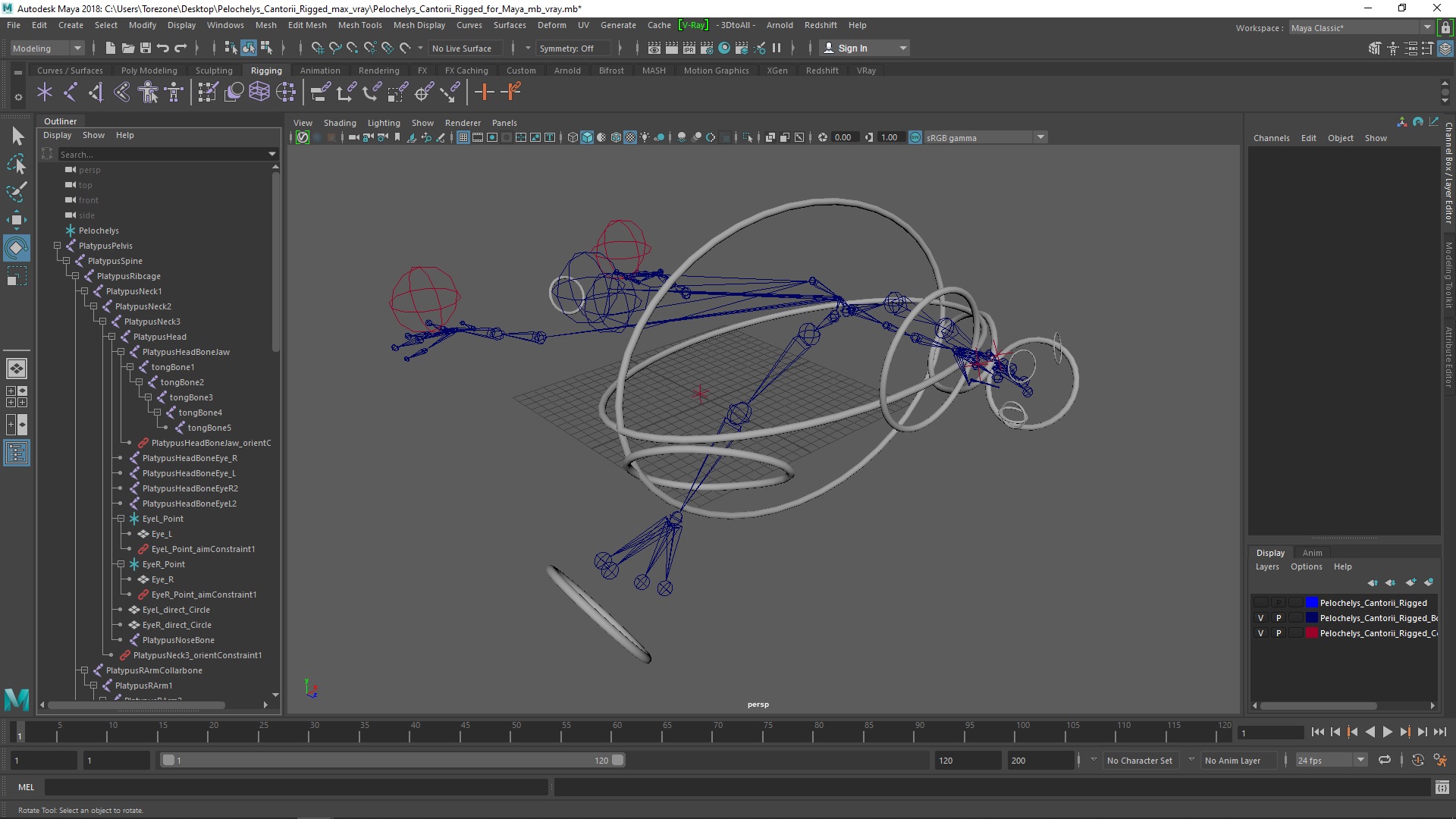The width and height of the screenshot is (1456, 819).
Task: Save the scene with the disk icon
Action: coord(146,49)
